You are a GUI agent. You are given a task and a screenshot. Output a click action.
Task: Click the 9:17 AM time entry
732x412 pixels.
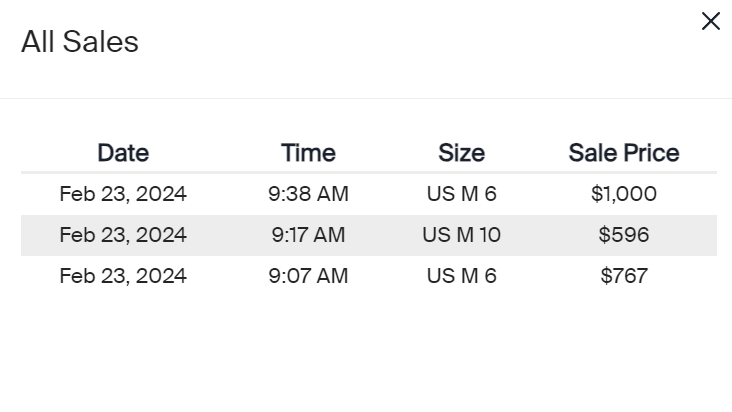pyautogui.click(x=308, y=235)
